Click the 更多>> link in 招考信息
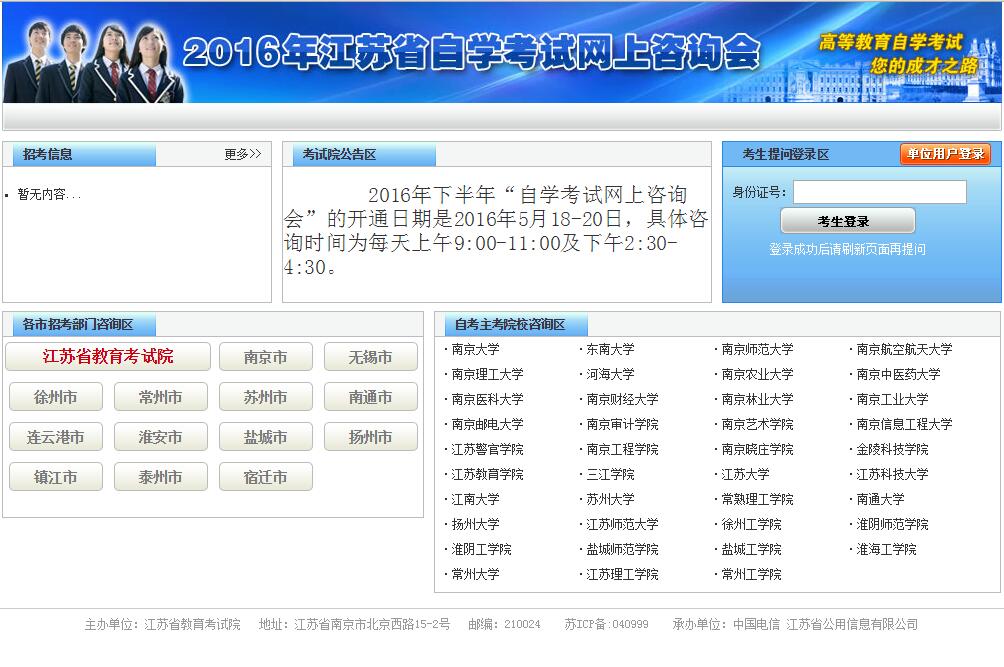1004x667 pixels. (242, 154)
